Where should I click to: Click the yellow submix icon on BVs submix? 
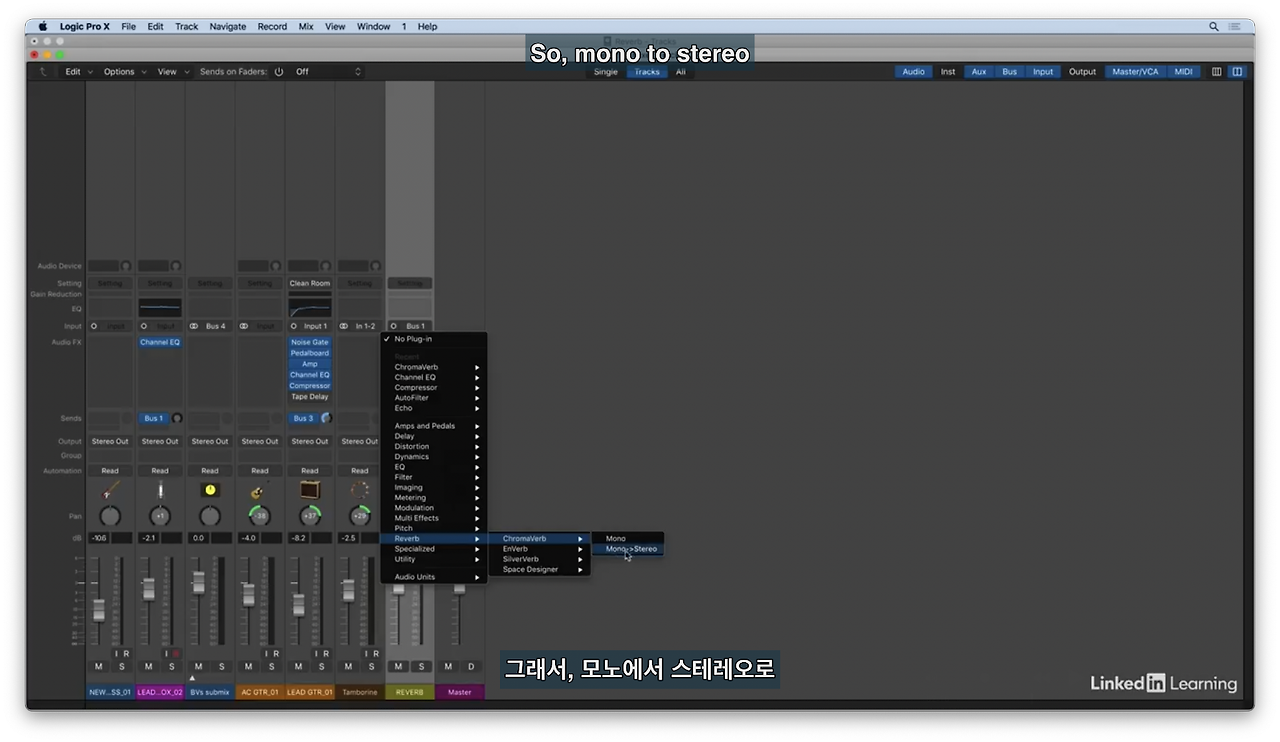(210, 490)
